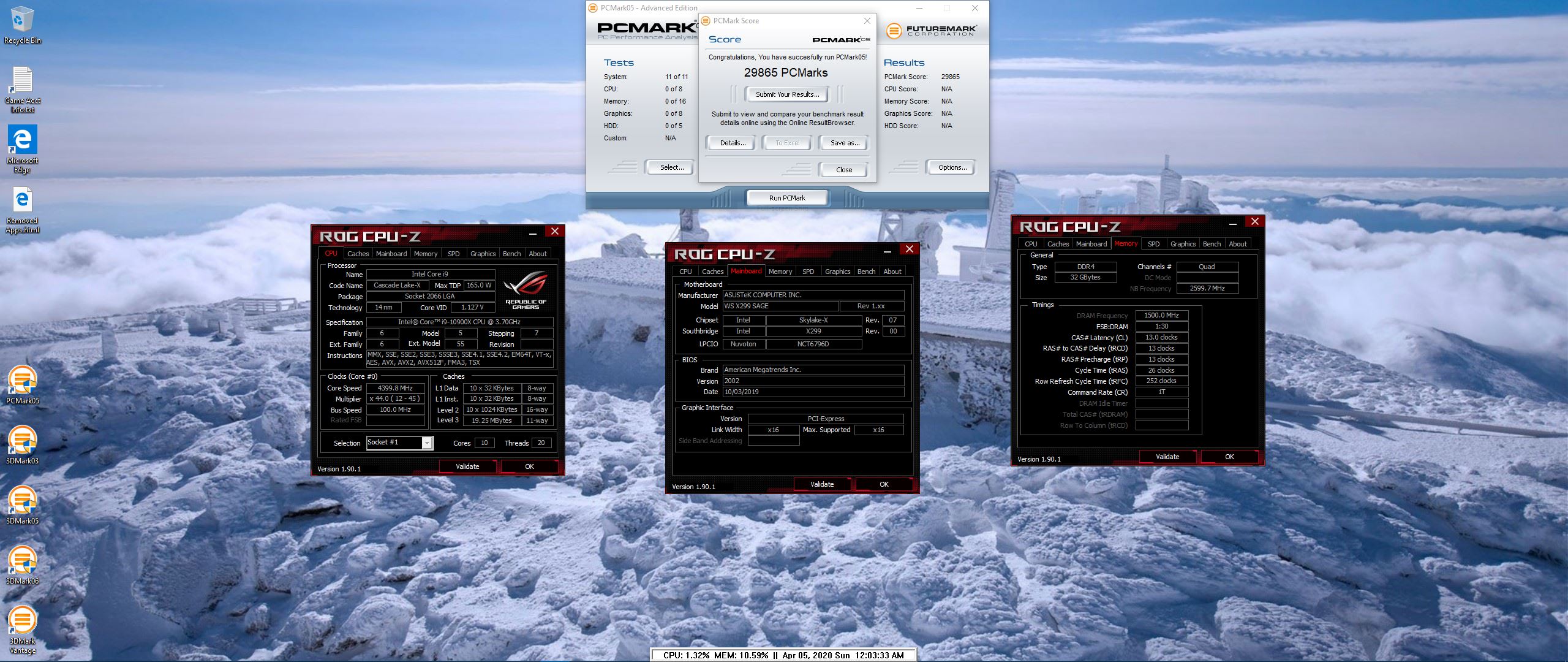This screenshot has width=1568, height=662.
Task: Click OK in left CPU-Z window
Action: click(529, 466)
